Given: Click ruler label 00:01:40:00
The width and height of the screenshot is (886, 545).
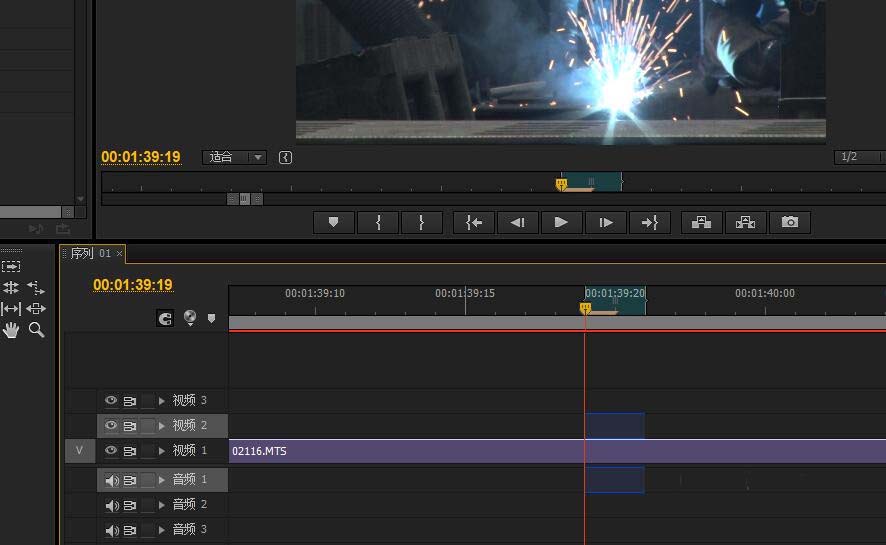Looking at the screenshot, I should (765, 294).
